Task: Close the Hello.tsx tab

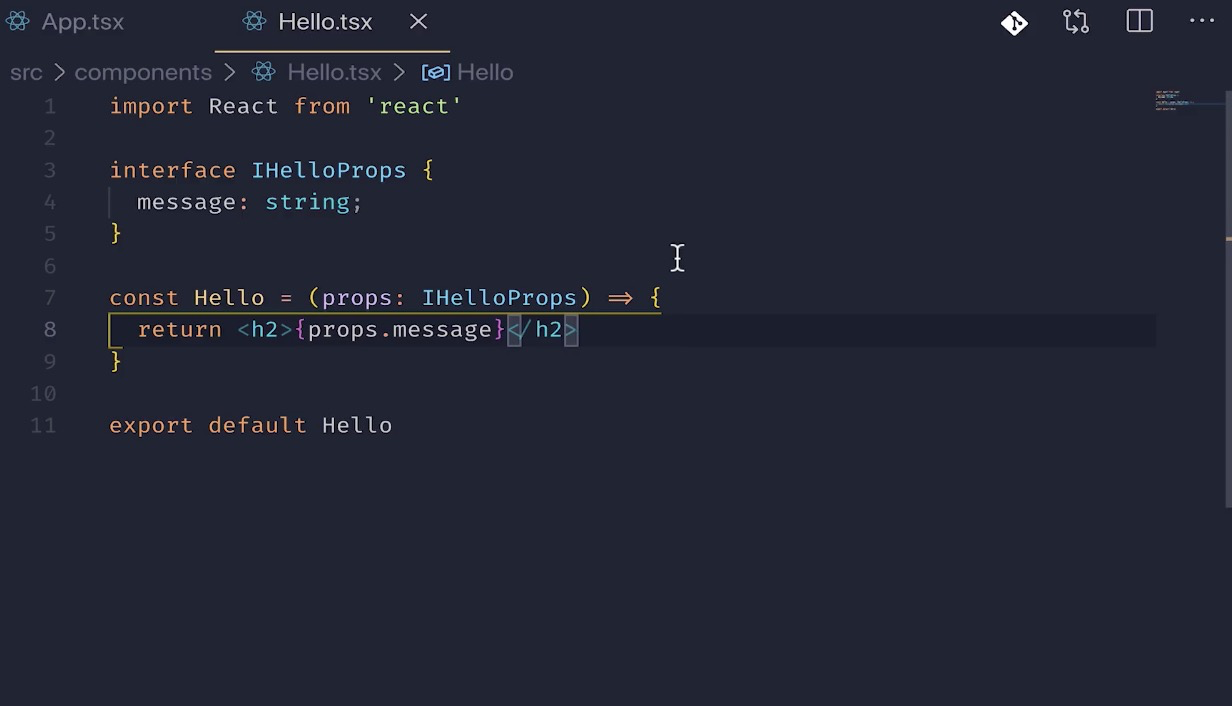Action: [419, 21]
